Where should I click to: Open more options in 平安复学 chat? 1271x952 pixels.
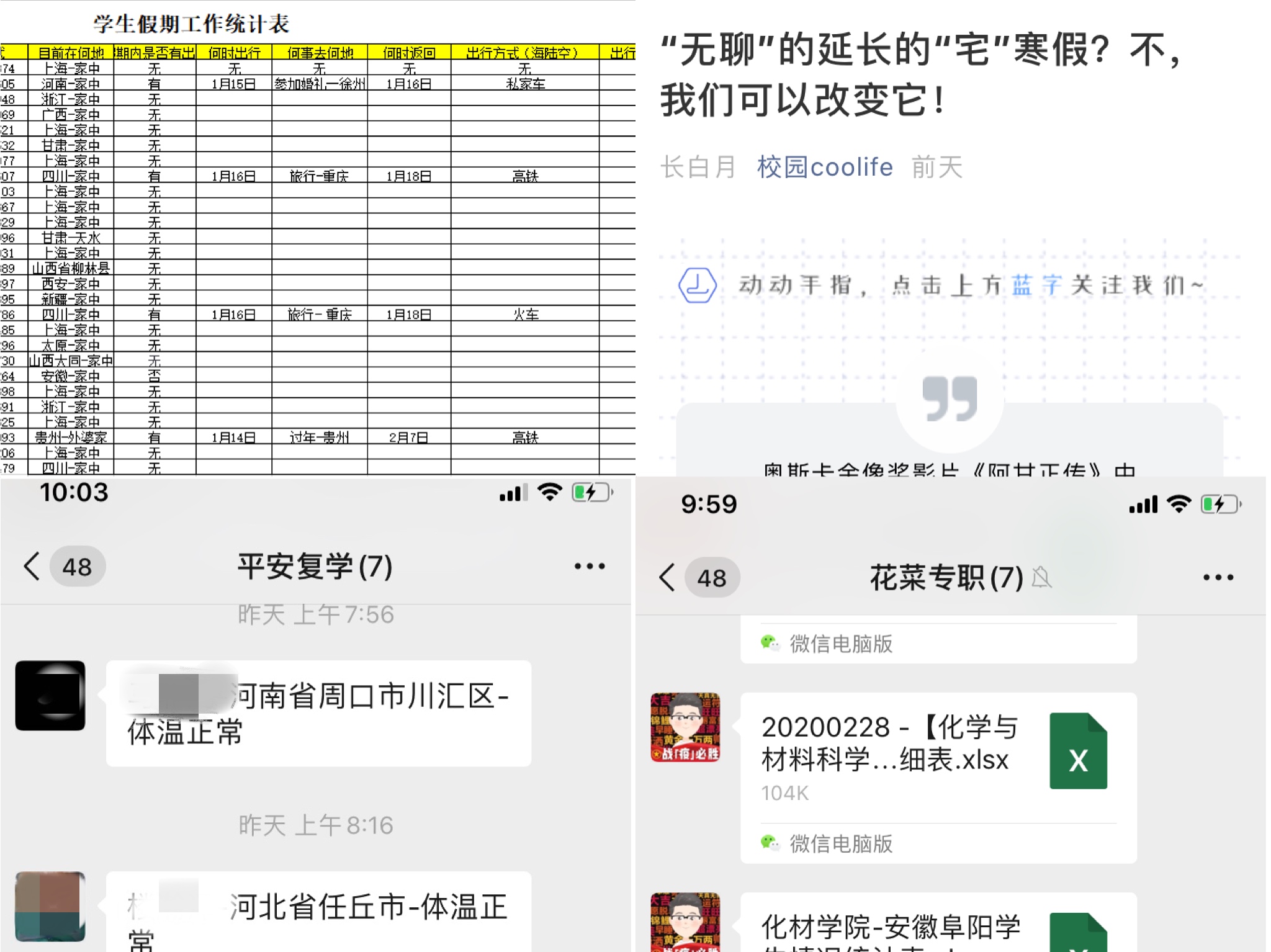pos(590,566)
